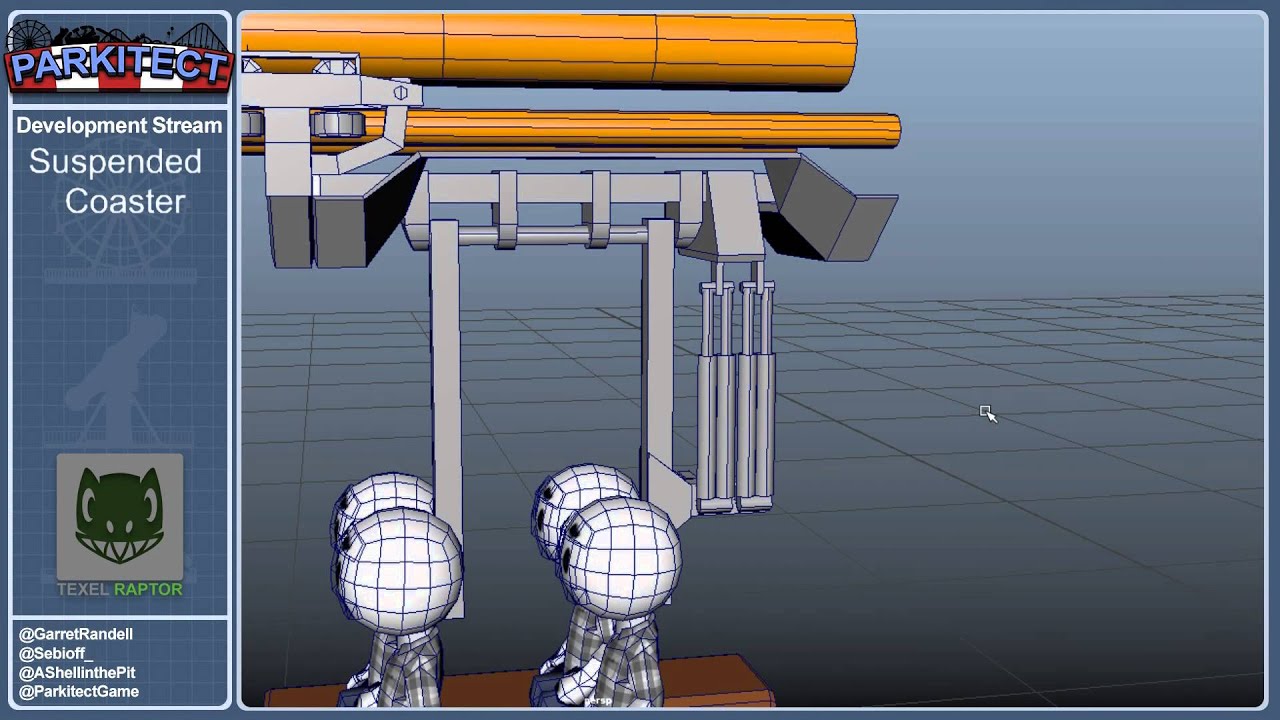Viewport: 1280px width, 720px height.
Task: Select the large upper orange track tube
Action: click(x=549, y=49)
